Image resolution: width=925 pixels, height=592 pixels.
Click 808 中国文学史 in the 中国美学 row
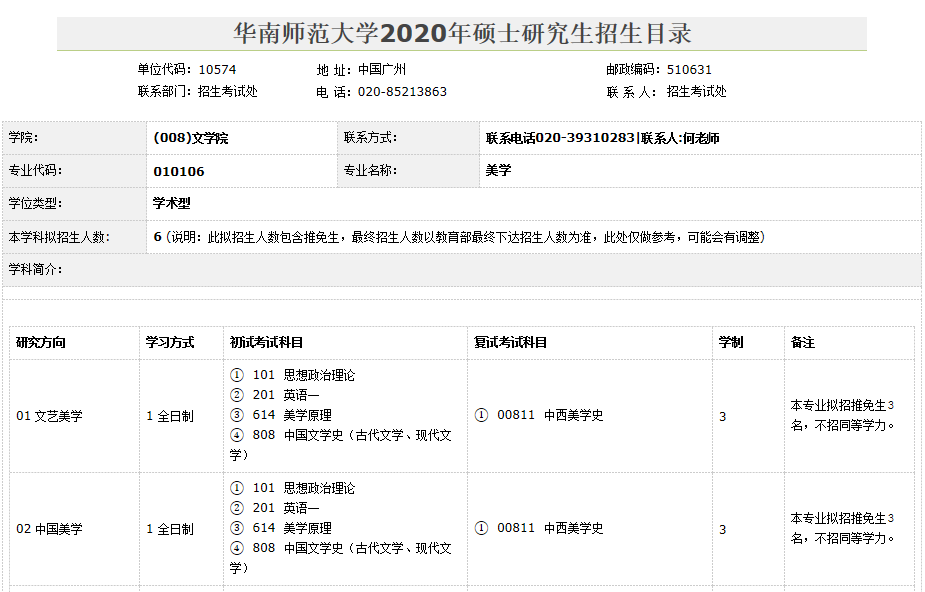[x=340, y=558]
